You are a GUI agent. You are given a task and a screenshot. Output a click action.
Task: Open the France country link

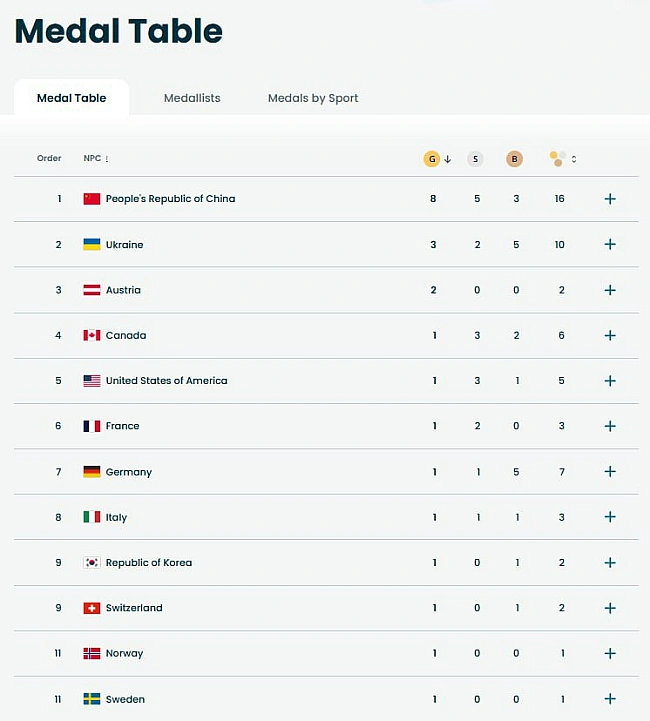pos(122,426)
